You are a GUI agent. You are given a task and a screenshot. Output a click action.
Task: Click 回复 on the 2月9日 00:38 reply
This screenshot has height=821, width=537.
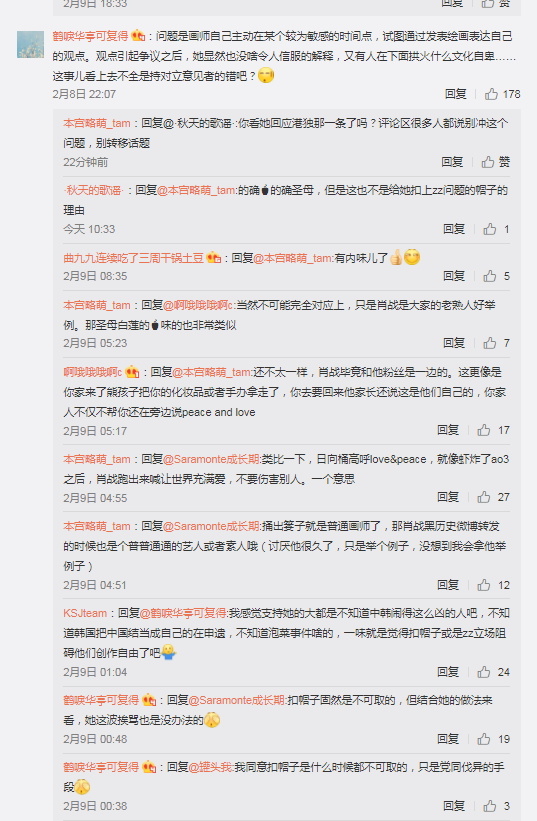tap(454, 806)
